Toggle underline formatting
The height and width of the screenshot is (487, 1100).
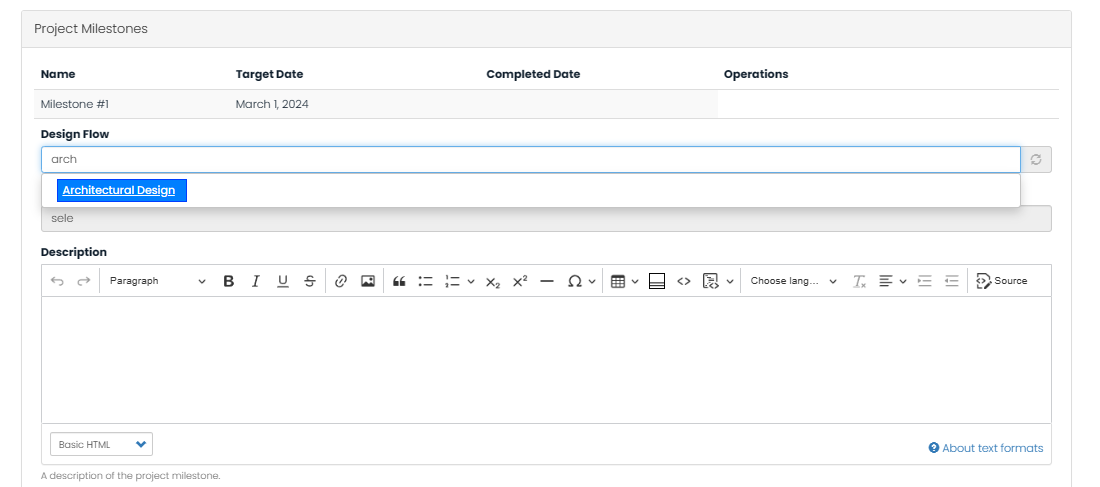[283, 281]
